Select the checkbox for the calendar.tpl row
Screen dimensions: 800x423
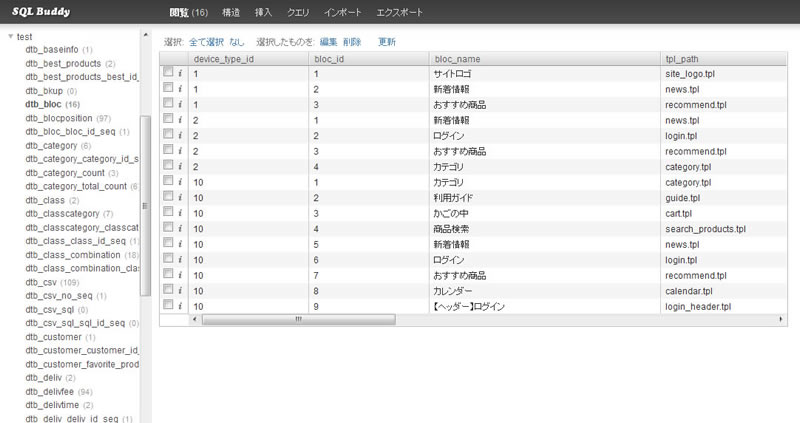pyautogui.click(x=168, y=290)
